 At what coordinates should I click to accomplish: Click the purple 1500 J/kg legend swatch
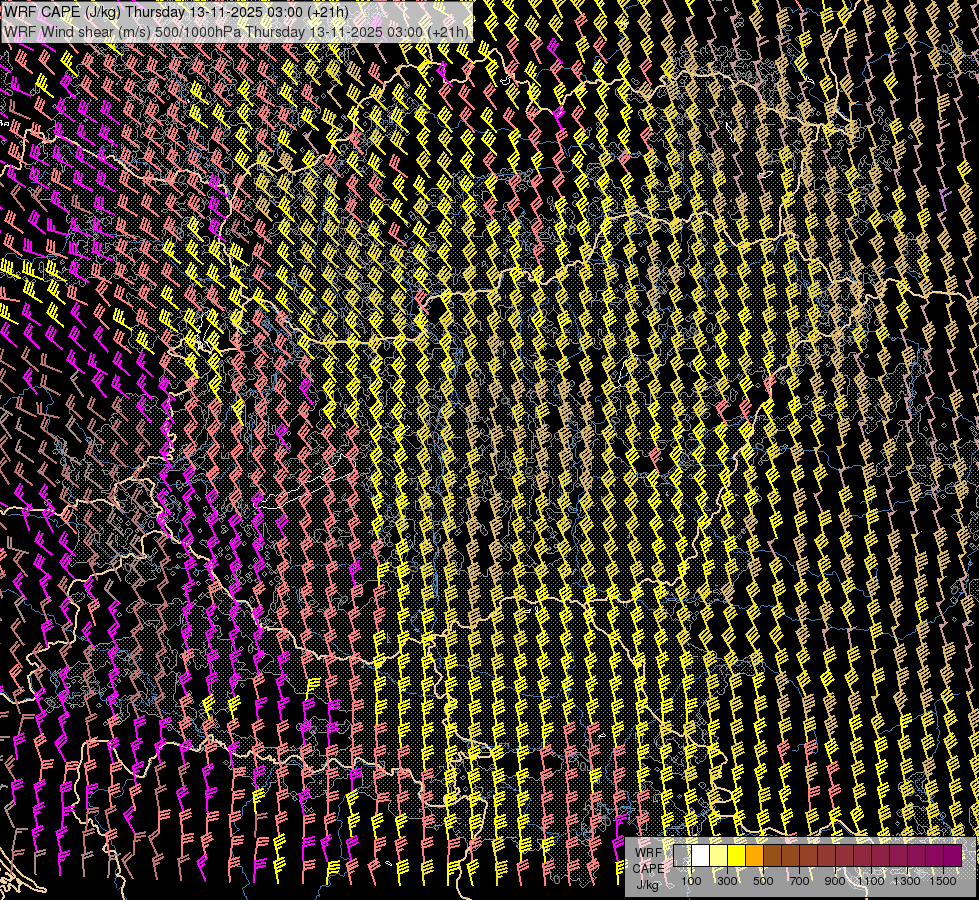point(953,855)
